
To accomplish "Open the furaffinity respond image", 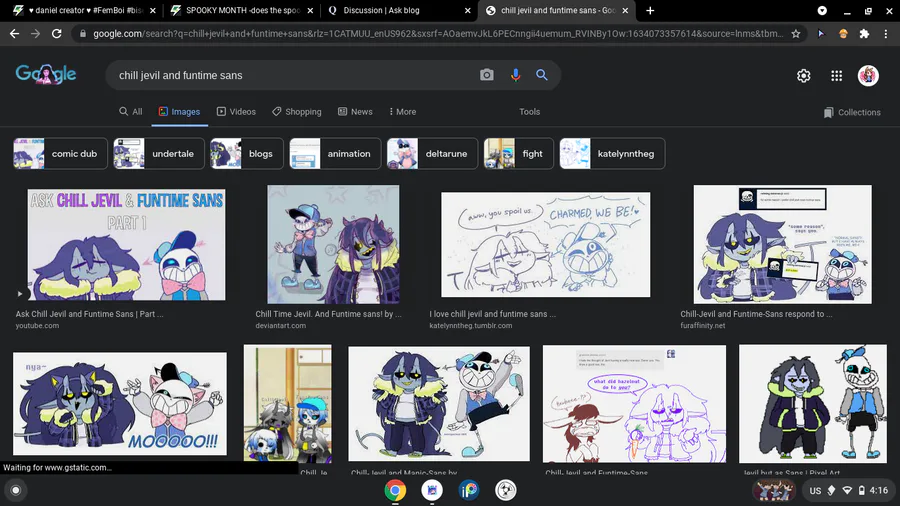I will coord(782,244).
